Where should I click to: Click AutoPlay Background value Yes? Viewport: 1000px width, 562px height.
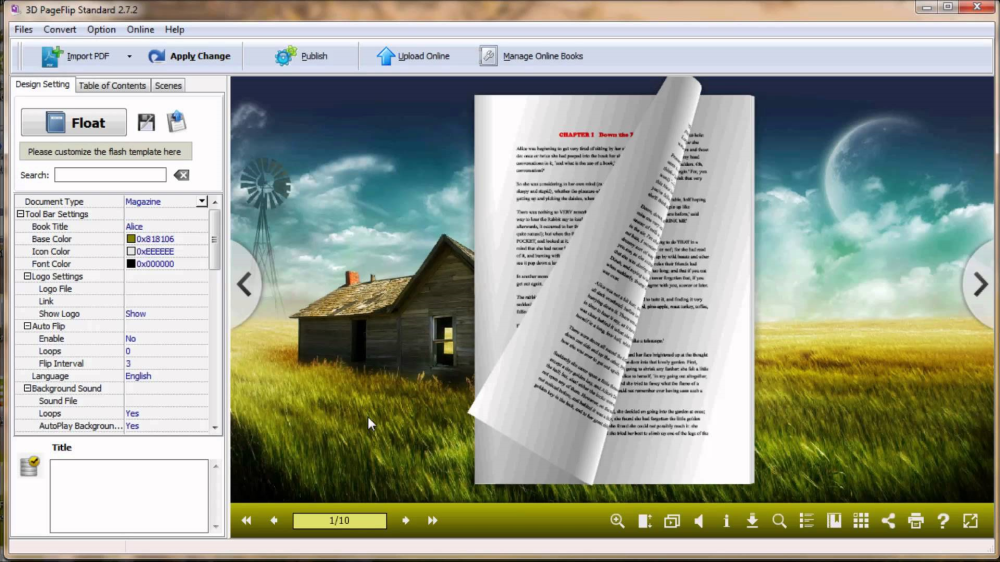[x=132, y=426]
